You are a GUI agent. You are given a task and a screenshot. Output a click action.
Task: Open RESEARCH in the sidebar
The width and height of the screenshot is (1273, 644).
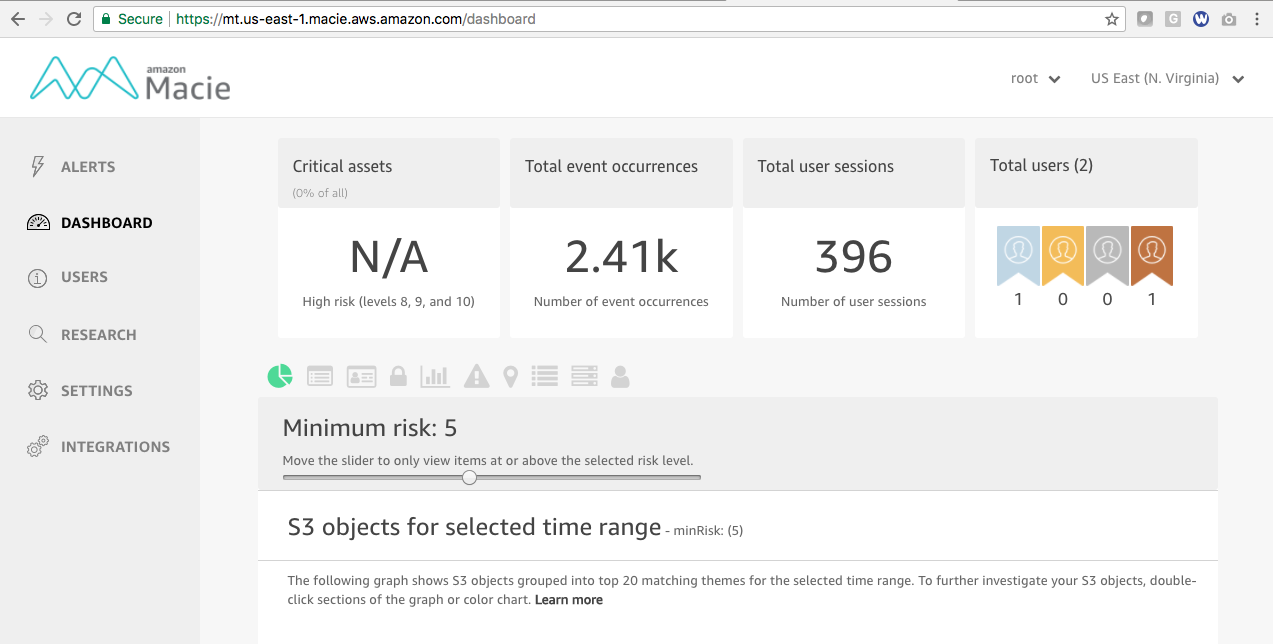98,335
